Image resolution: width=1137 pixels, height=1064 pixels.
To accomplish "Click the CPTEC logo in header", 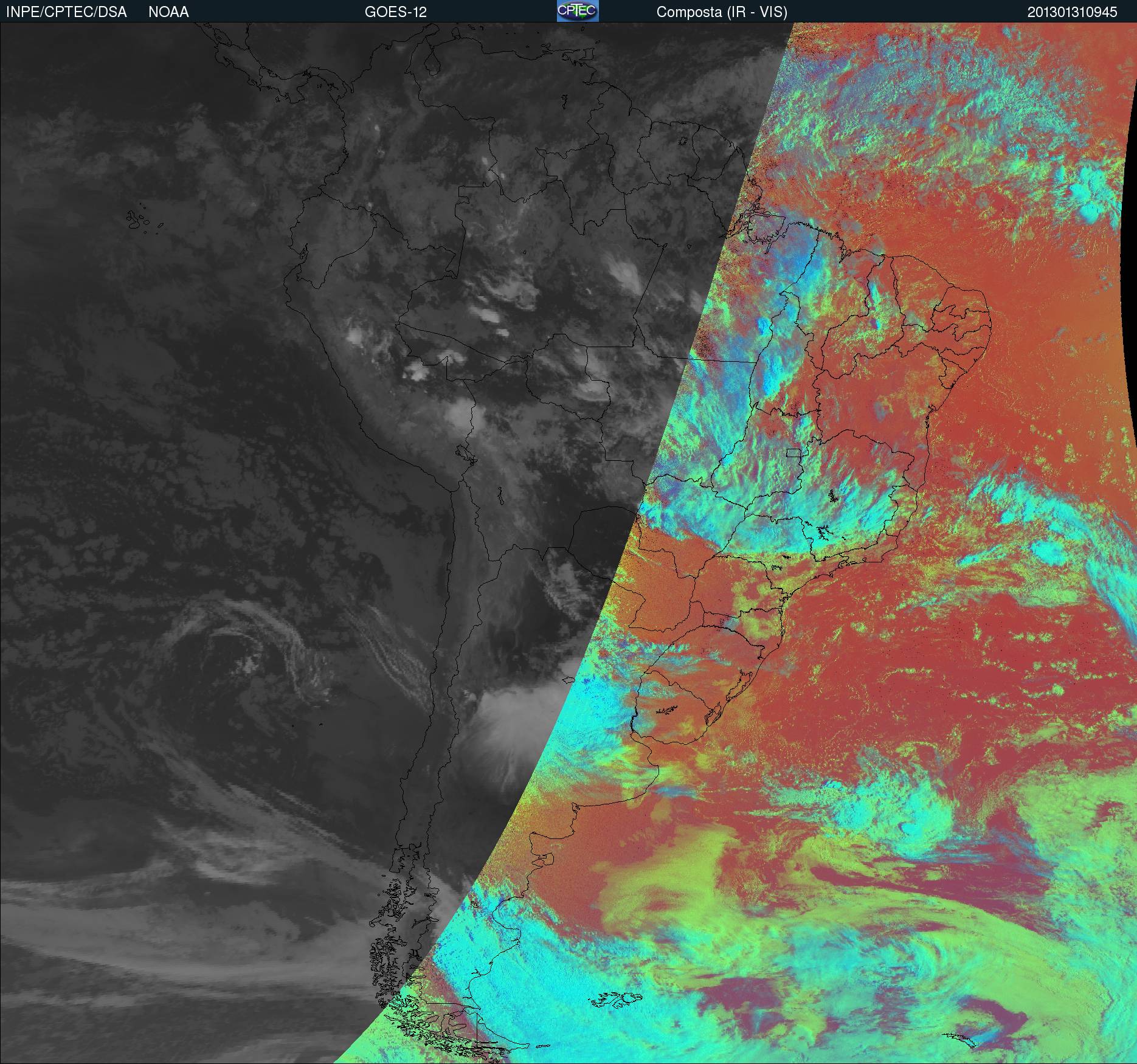I will tap(578, 11).
